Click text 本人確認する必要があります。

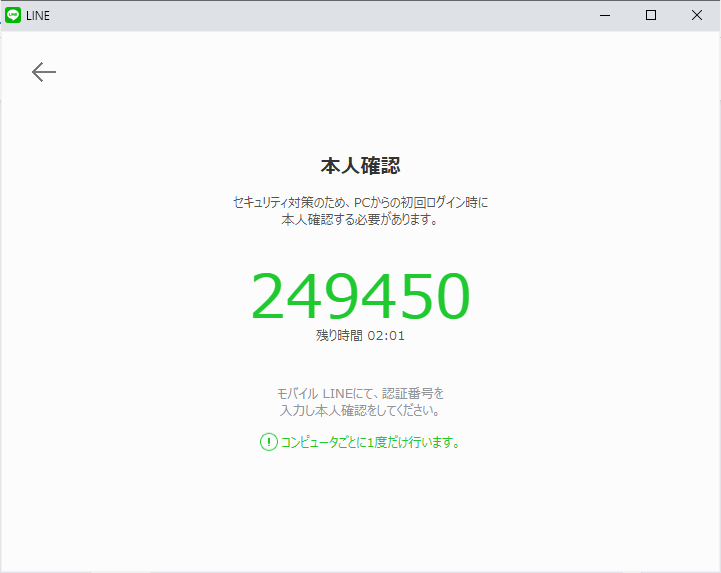pyautogui.click(x=360, y=220)
